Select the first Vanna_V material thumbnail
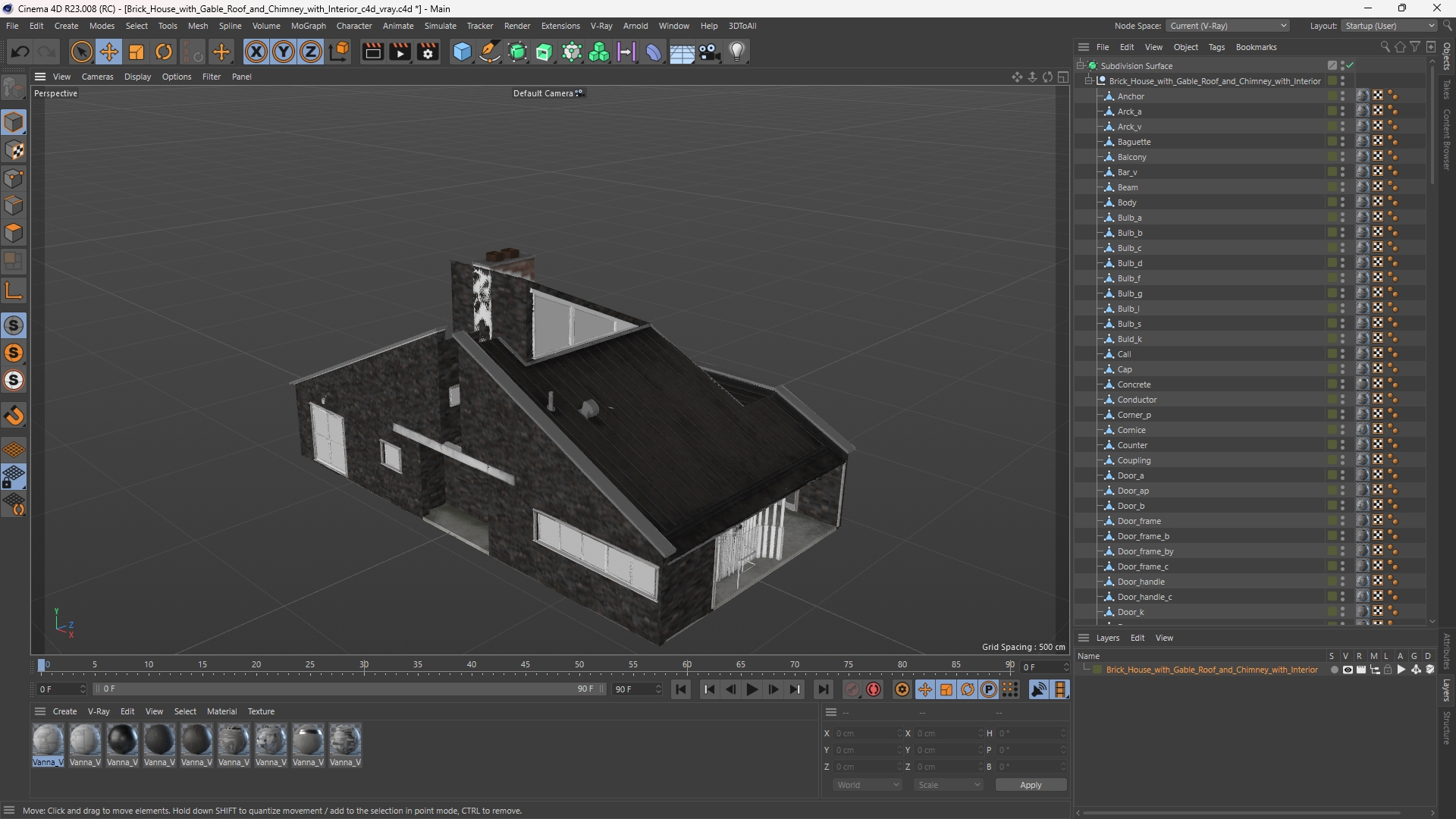This screenshot has height=819, width=1456. click(48, 745)
